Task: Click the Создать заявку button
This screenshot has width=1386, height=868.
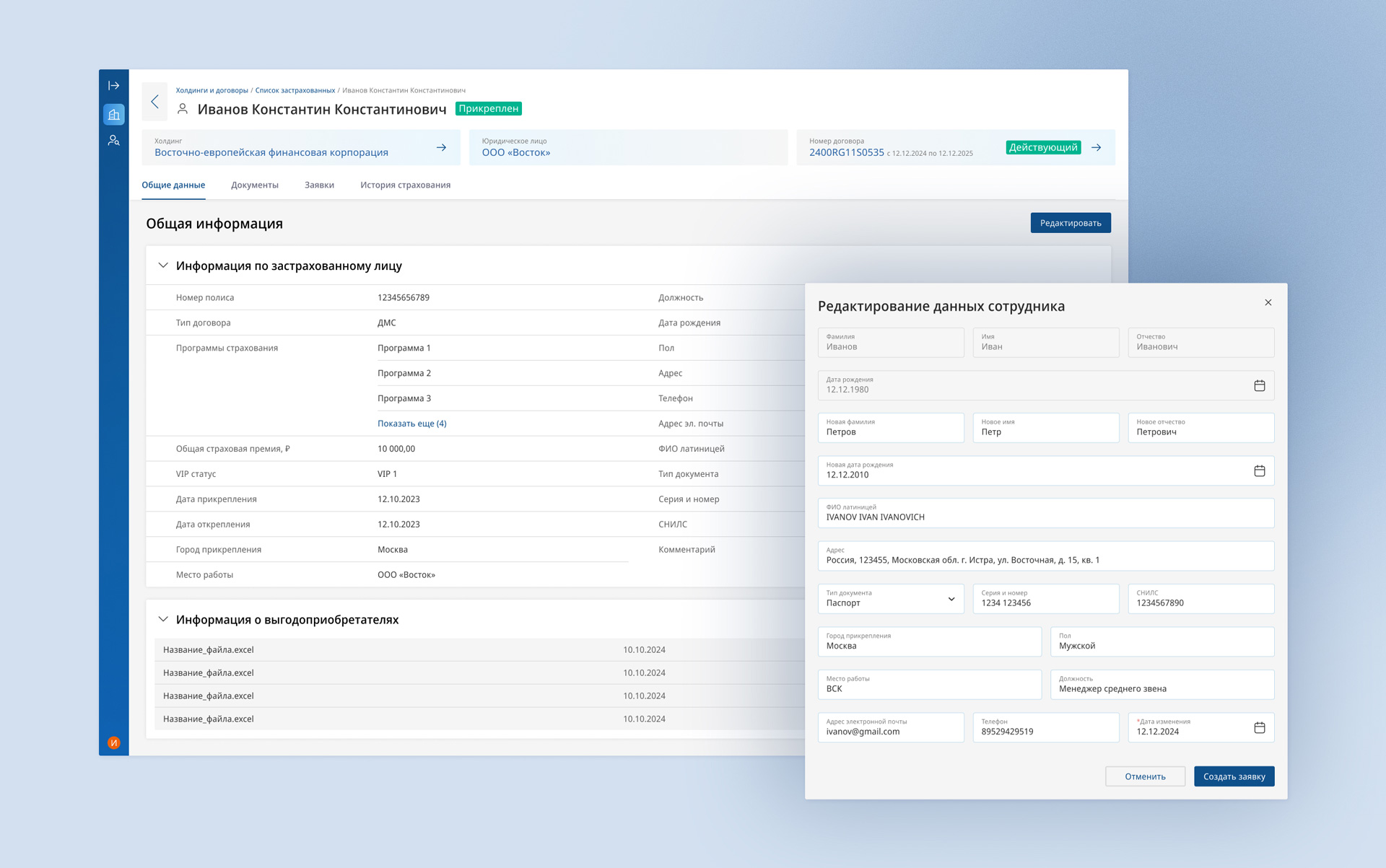Action: click(1234, 776)
